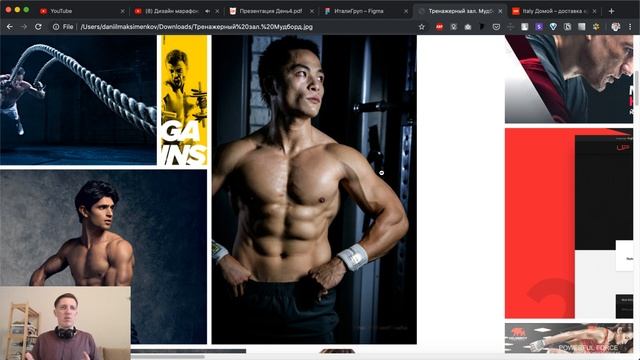640x360 pixels.
Task: Click the vertical page scrollbar thumb
Action: (637, 89)
